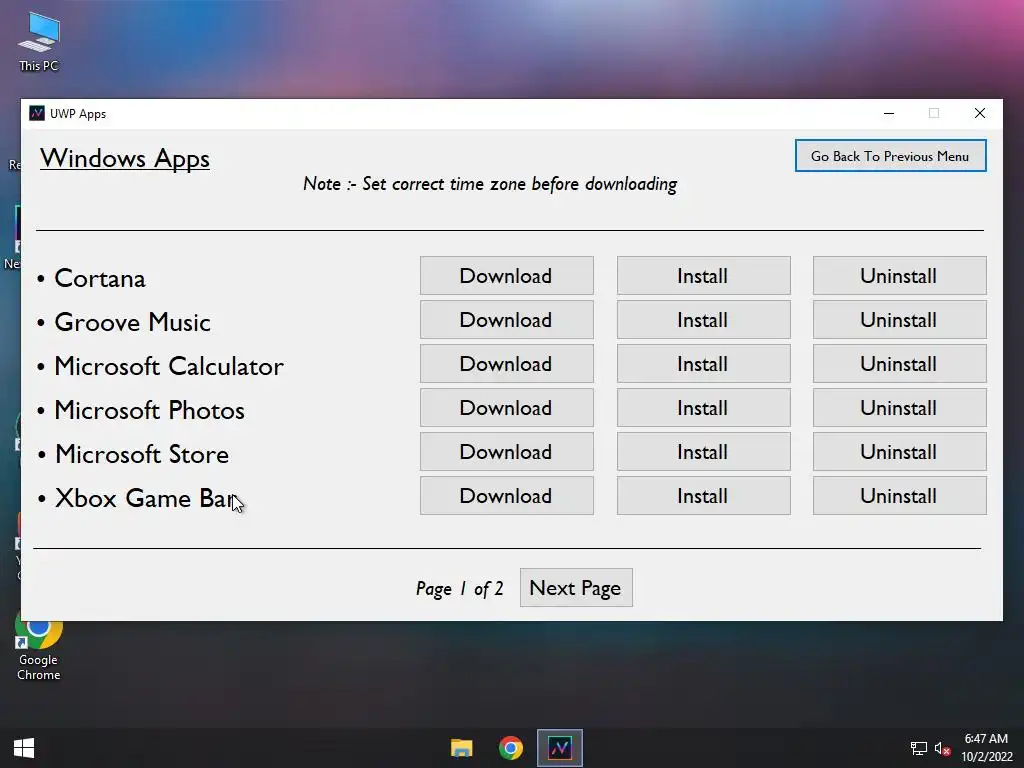
Task: Click the Cortana list label
Action: [99, 278]
